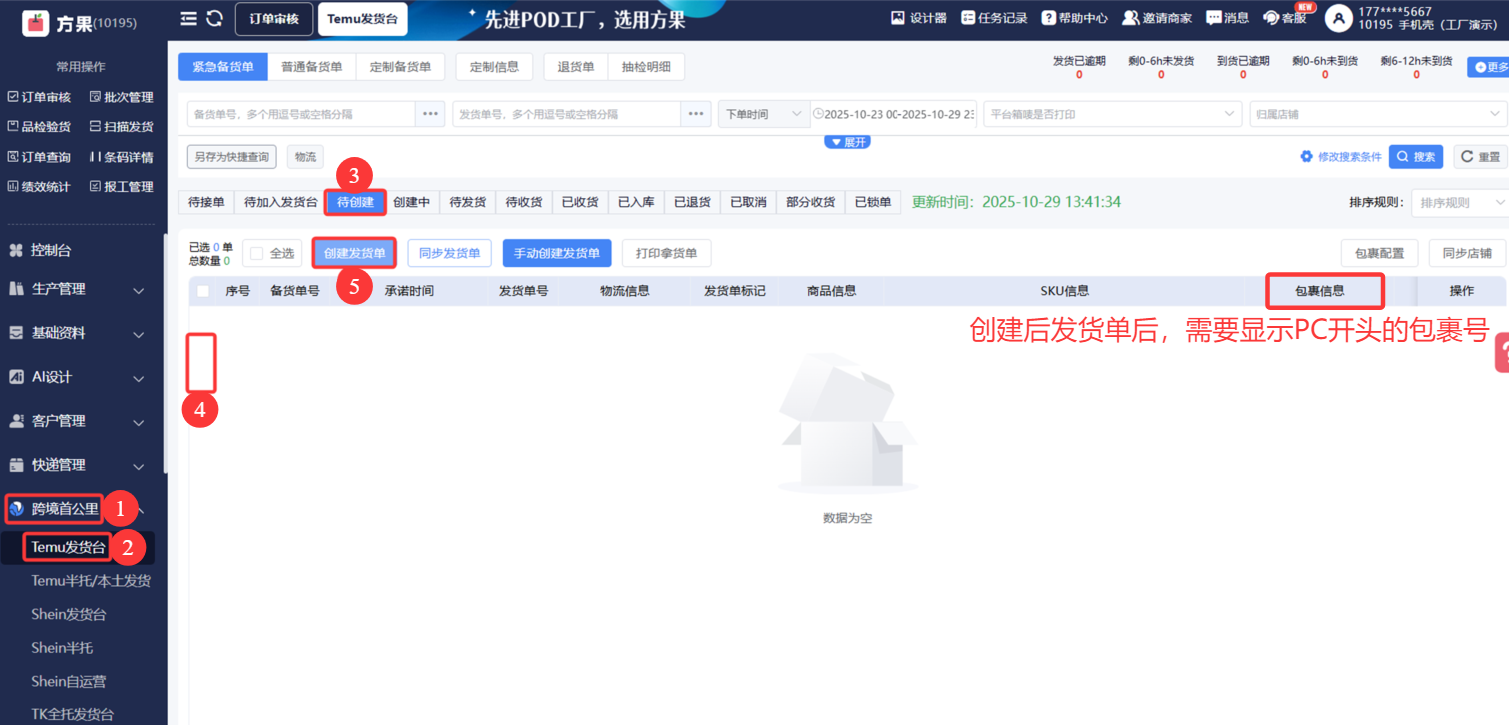
Task: Switch to the 普通备货单 tab
Action: click(x=311, y=67)
